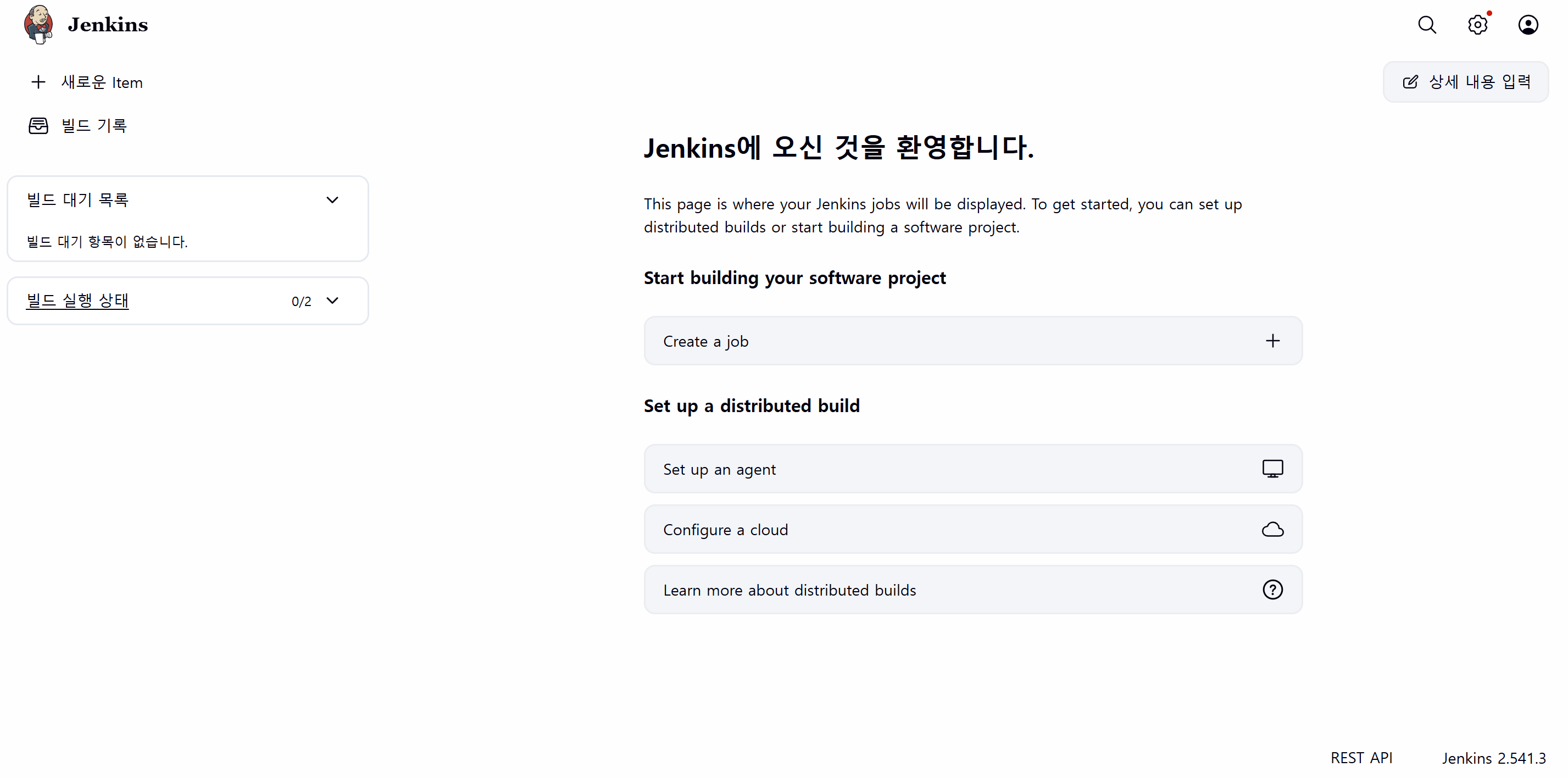
Task: Click the REST API link
Action: 1361,757
